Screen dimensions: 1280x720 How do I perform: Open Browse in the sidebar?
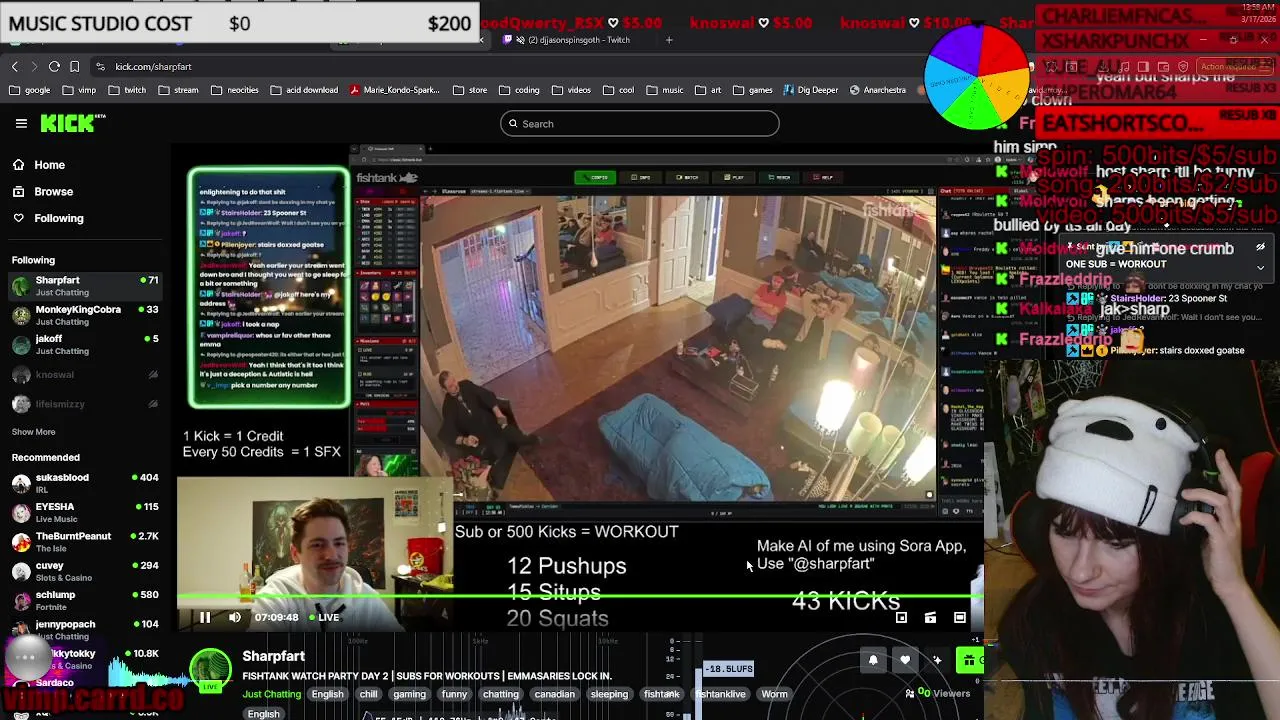pos(43,191)
